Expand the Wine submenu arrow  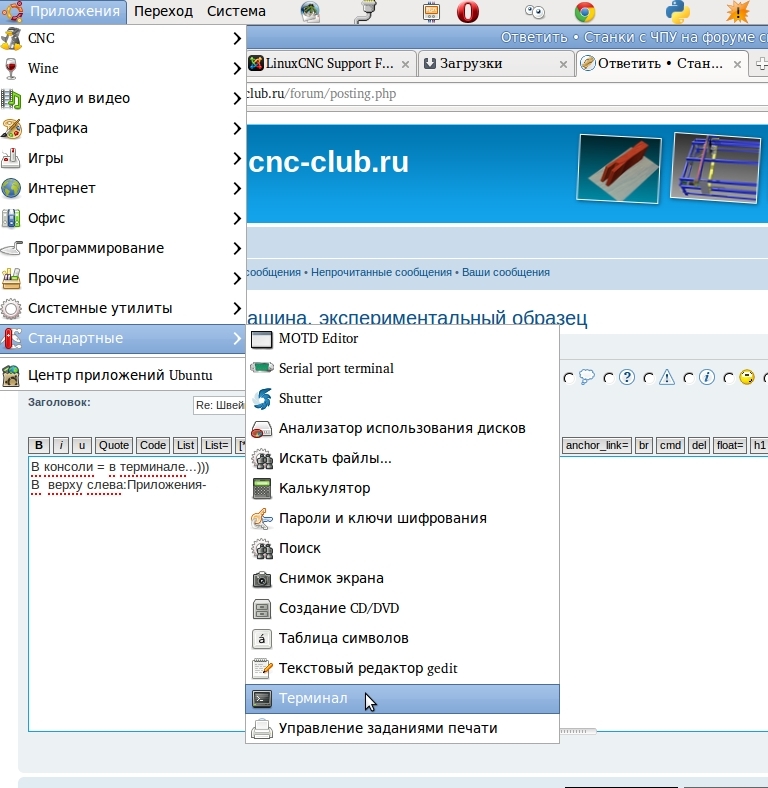237,69
